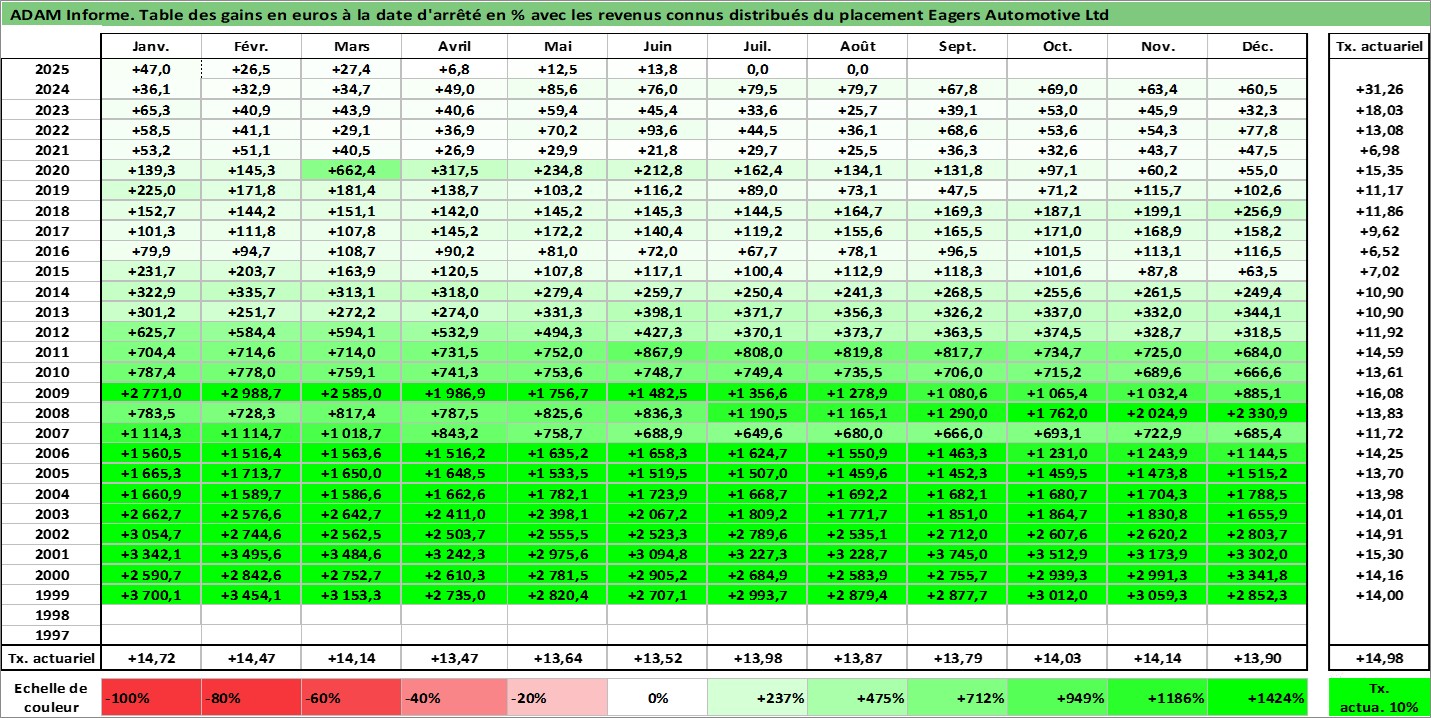Image resolution: width=1431 pixels, height=718 pixels.
Task: Click the +398,1 cell in 2013 Juin
Action: coord(657,312)
